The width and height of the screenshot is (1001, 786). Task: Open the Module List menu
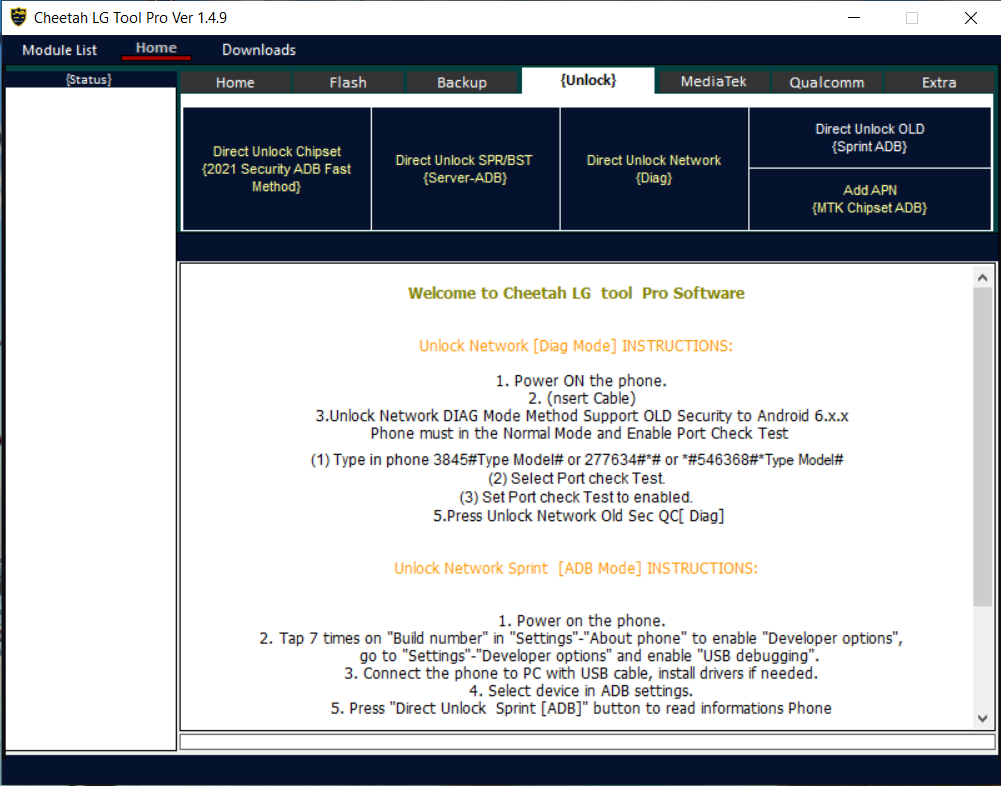pyautogui.click(x=58, y=49)
